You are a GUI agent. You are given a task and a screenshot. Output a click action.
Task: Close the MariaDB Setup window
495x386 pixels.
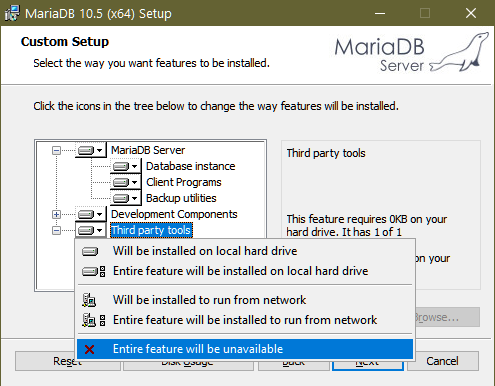[x=471, y=13]
